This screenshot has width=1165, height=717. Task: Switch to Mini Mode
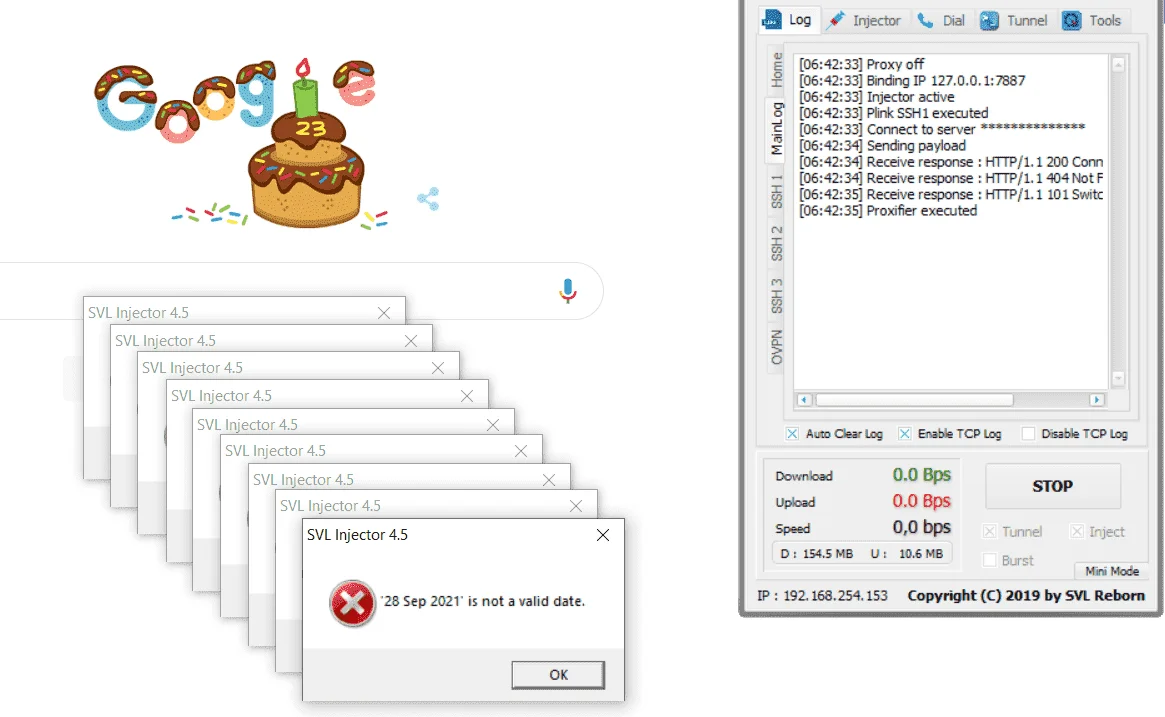tap(1112, 571)
